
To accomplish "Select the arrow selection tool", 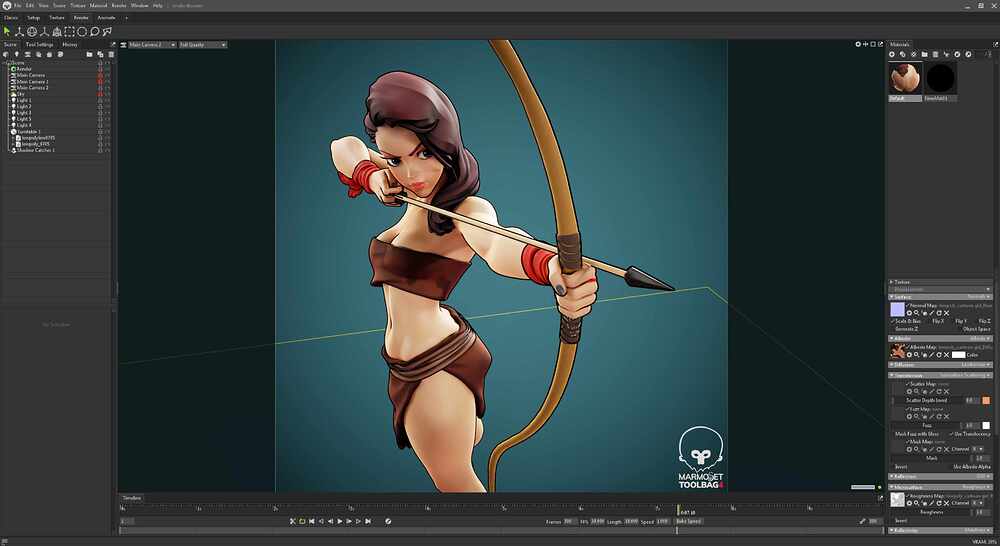I will (6, 31).
